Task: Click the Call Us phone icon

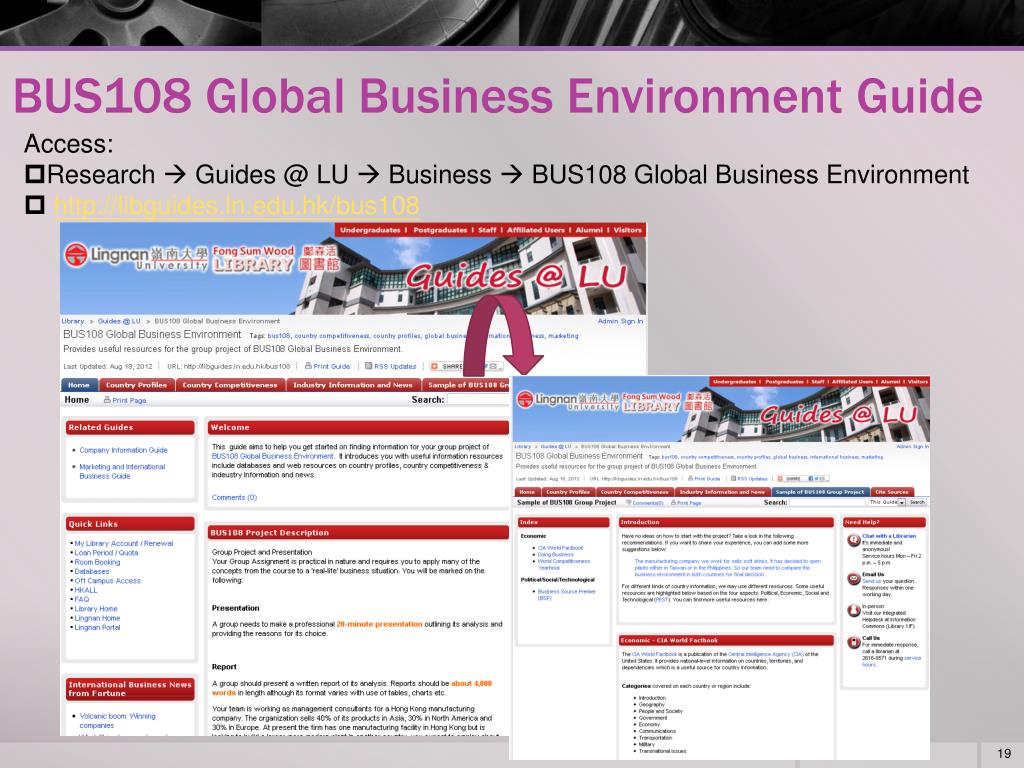Action: point(854,643)
